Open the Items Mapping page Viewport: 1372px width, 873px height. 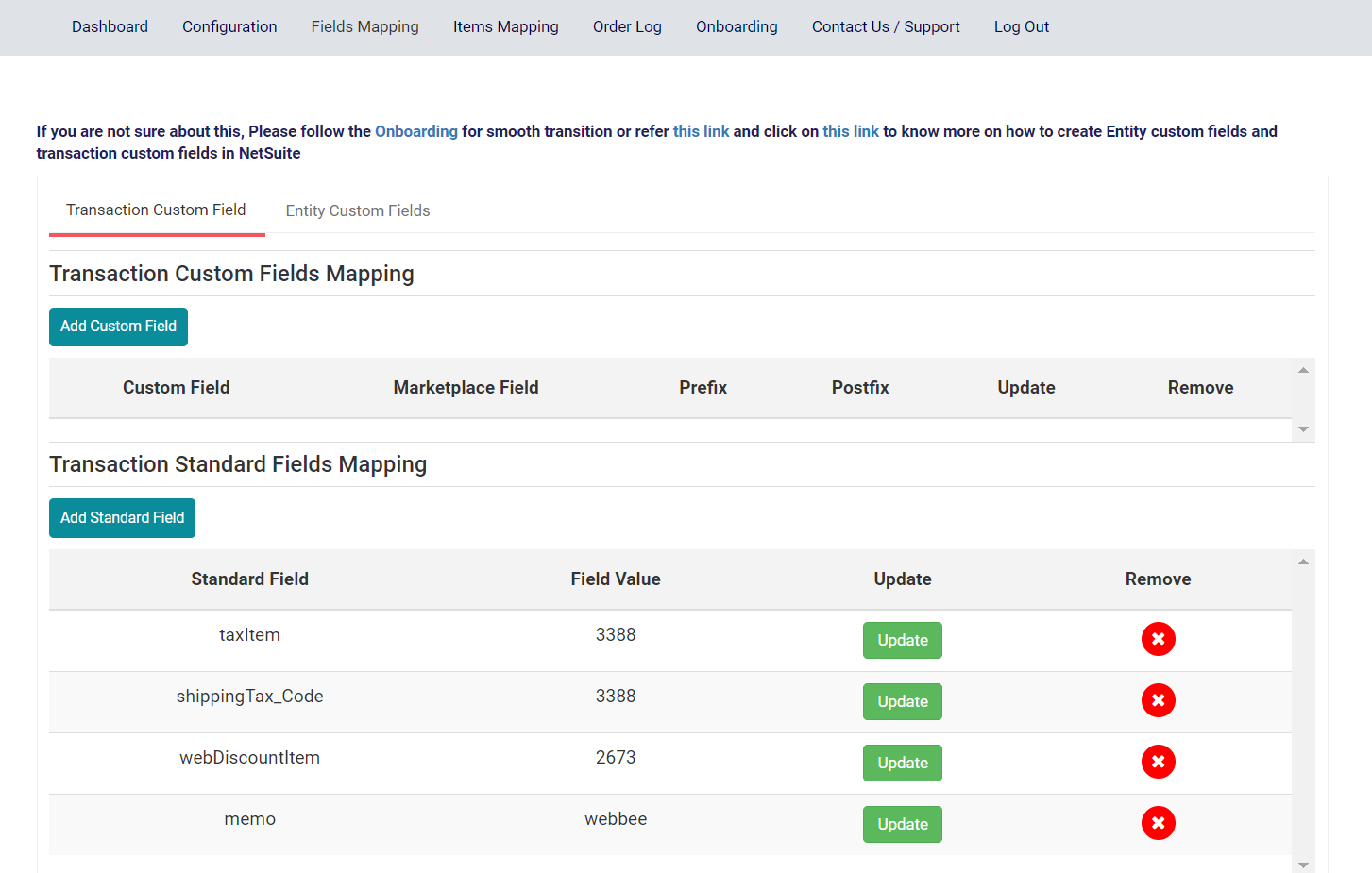[x=505, y=26]
